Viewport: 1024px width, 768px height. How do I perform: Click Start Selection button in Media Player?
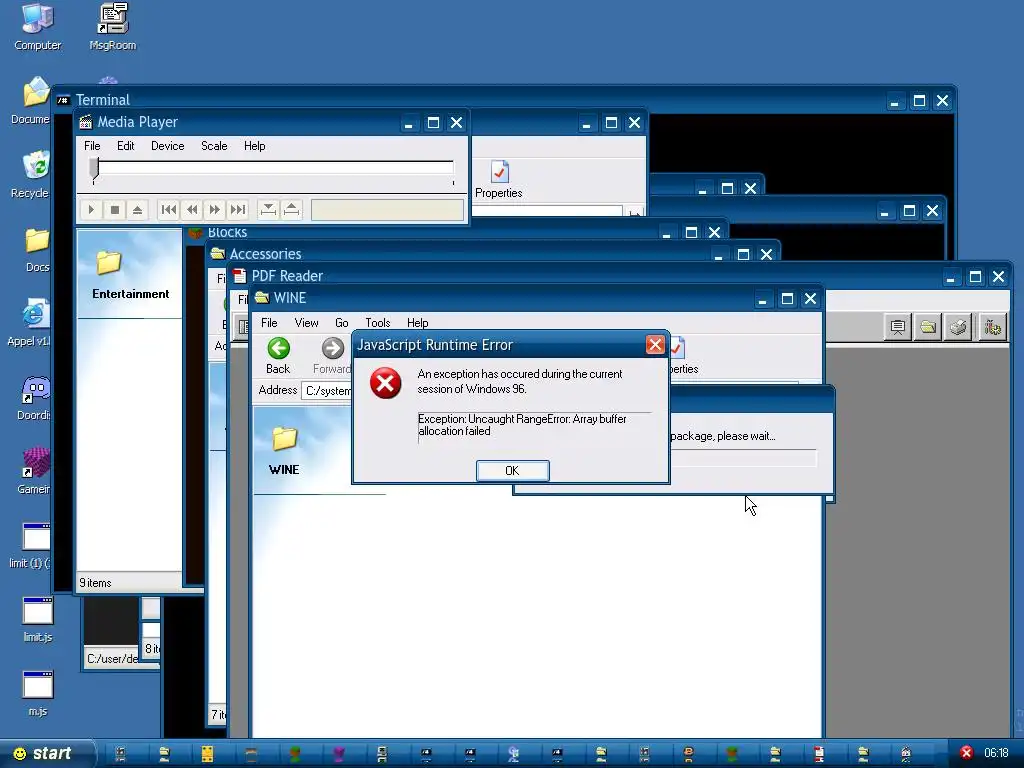[x=268, y=210]
